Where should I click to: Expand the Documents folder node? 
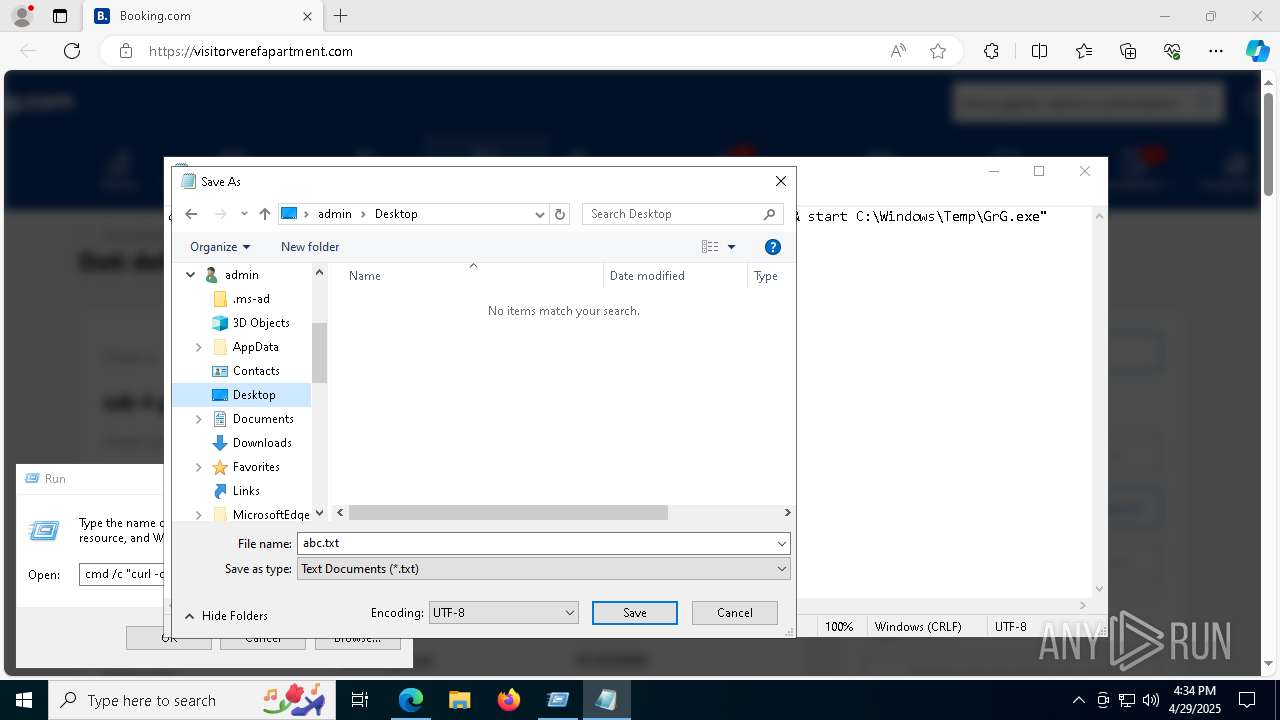pyautogui.click(x=198, y=419)
